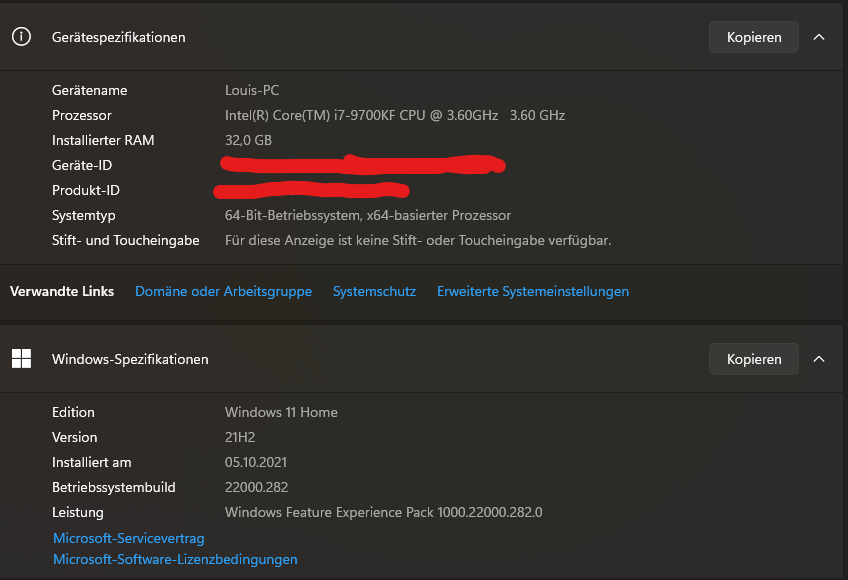848x580 pixels.
Task: Open the Microsoft-Software-Lizenzbedingungen link
Action: point(175,559)
